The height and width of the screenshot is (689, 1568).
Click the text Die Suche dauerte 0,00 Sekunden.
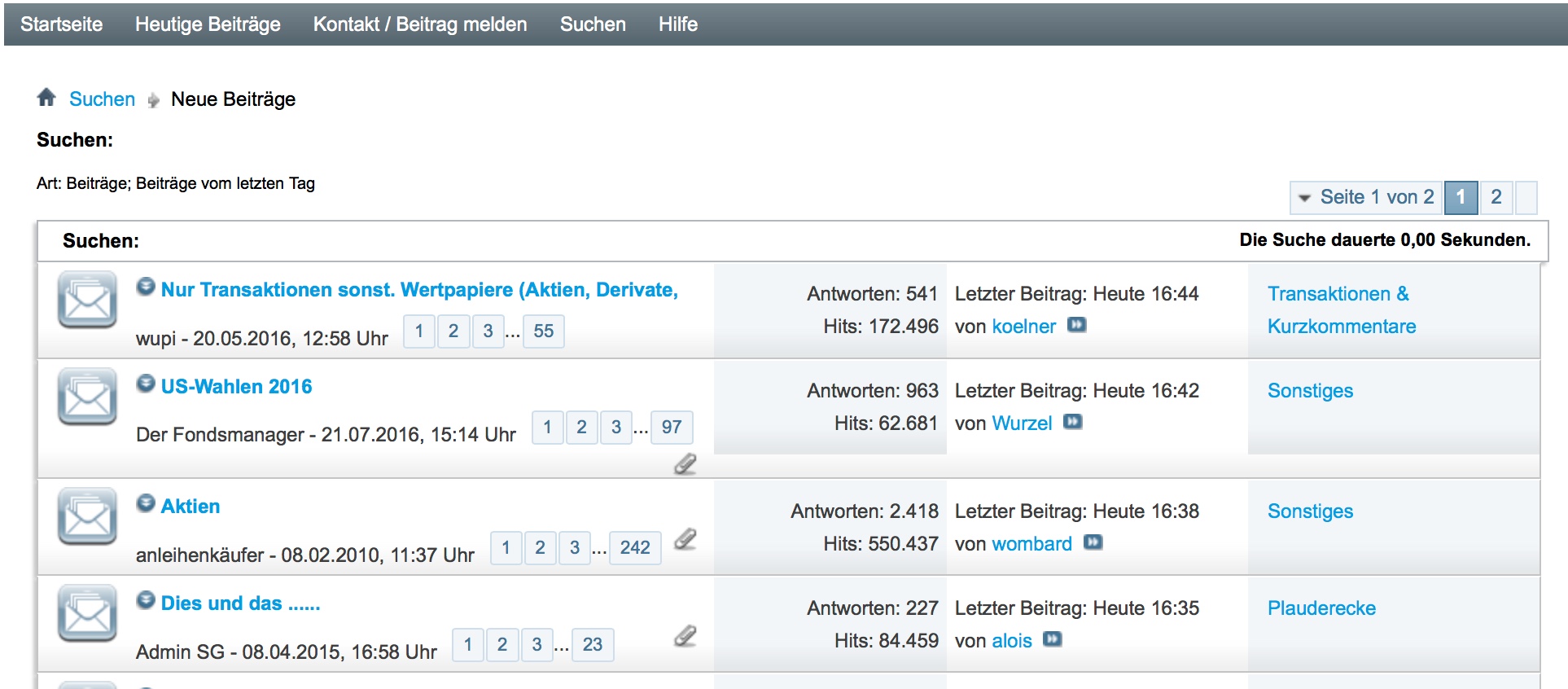pyautogui.click(x=1385, y=240)
